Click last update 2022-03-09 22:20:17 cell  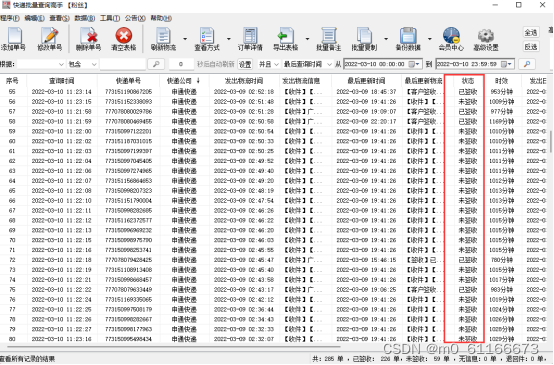pos(366,121)
